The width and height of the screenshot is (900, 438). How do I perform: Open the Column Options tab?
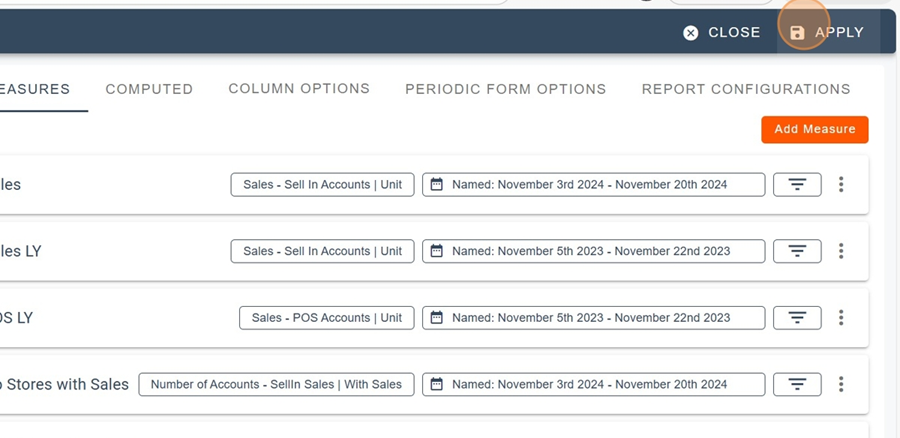tap(299, 89)
